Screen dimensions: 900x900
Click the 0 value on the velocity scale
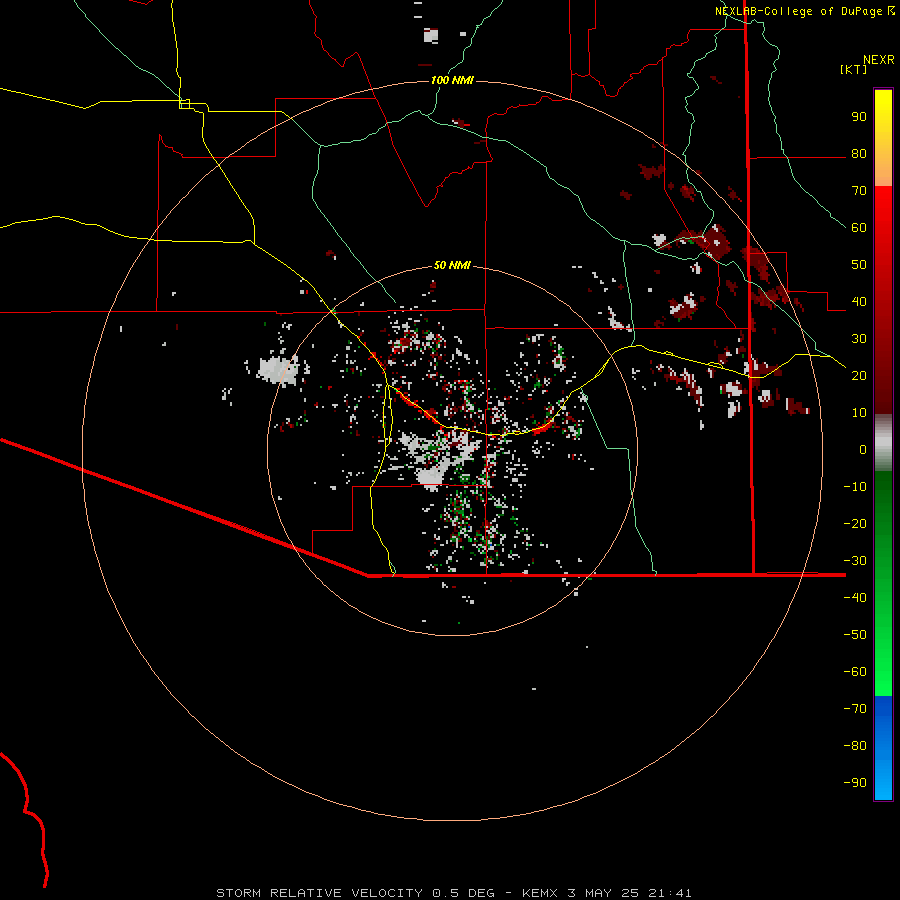(x=863, y=449)
